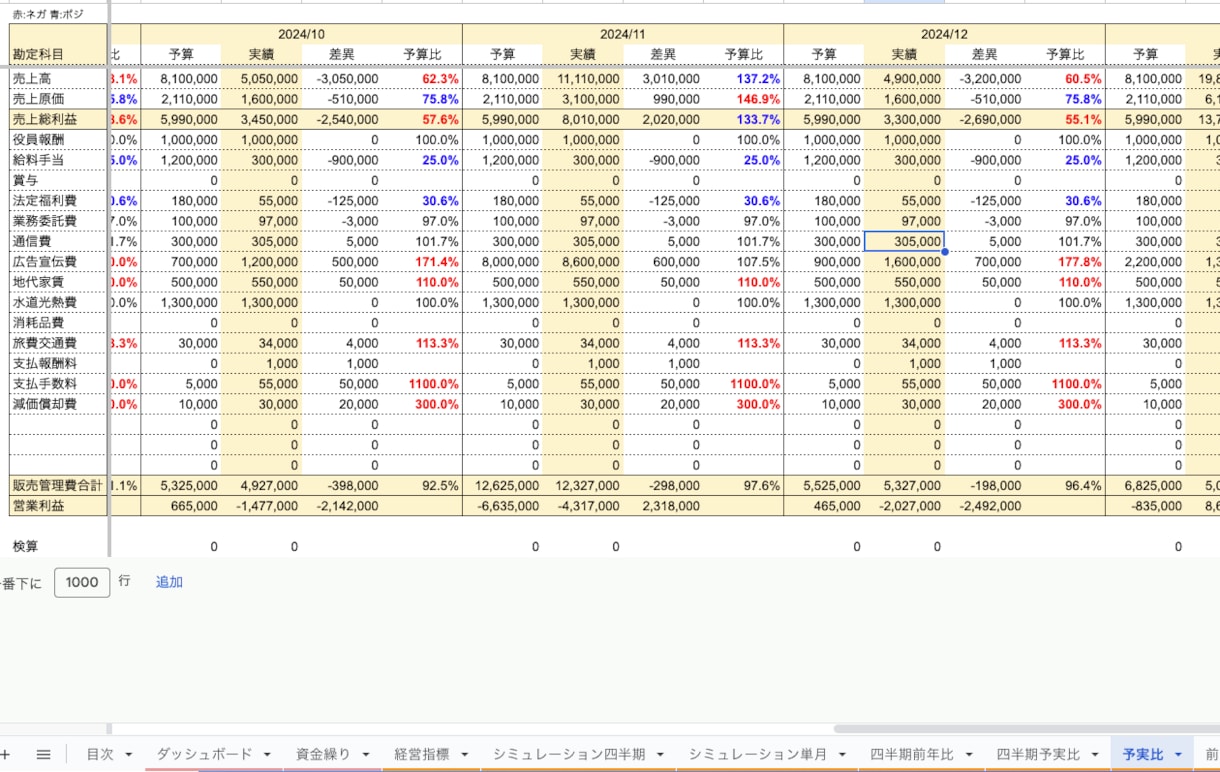Switch to the 目次 sheet tab
This screenshot has height=772, width=1220.
point(100,755)
